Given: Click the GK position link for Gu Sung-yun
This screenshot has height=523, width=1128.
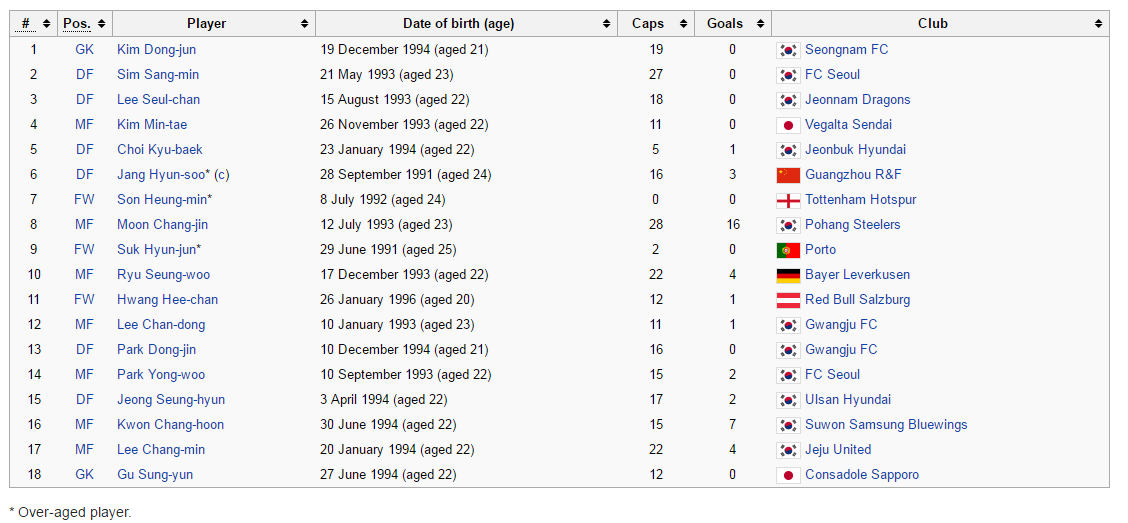Looking at the screenshot, I should click(x=85, y=475).
